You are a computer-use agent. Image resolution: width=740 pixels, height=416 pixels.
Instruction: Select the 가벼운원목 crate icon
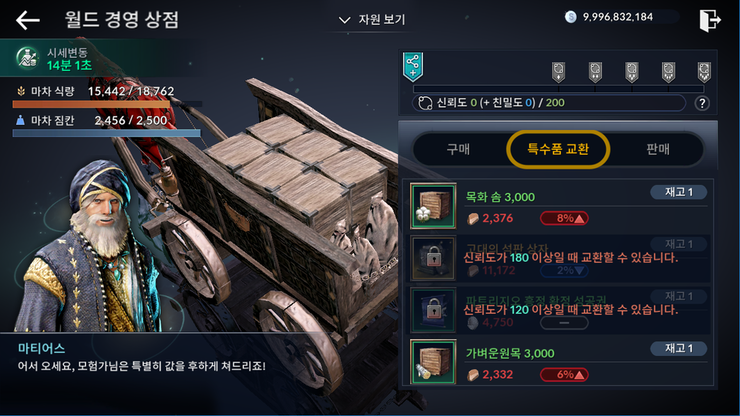pos(433,362)
